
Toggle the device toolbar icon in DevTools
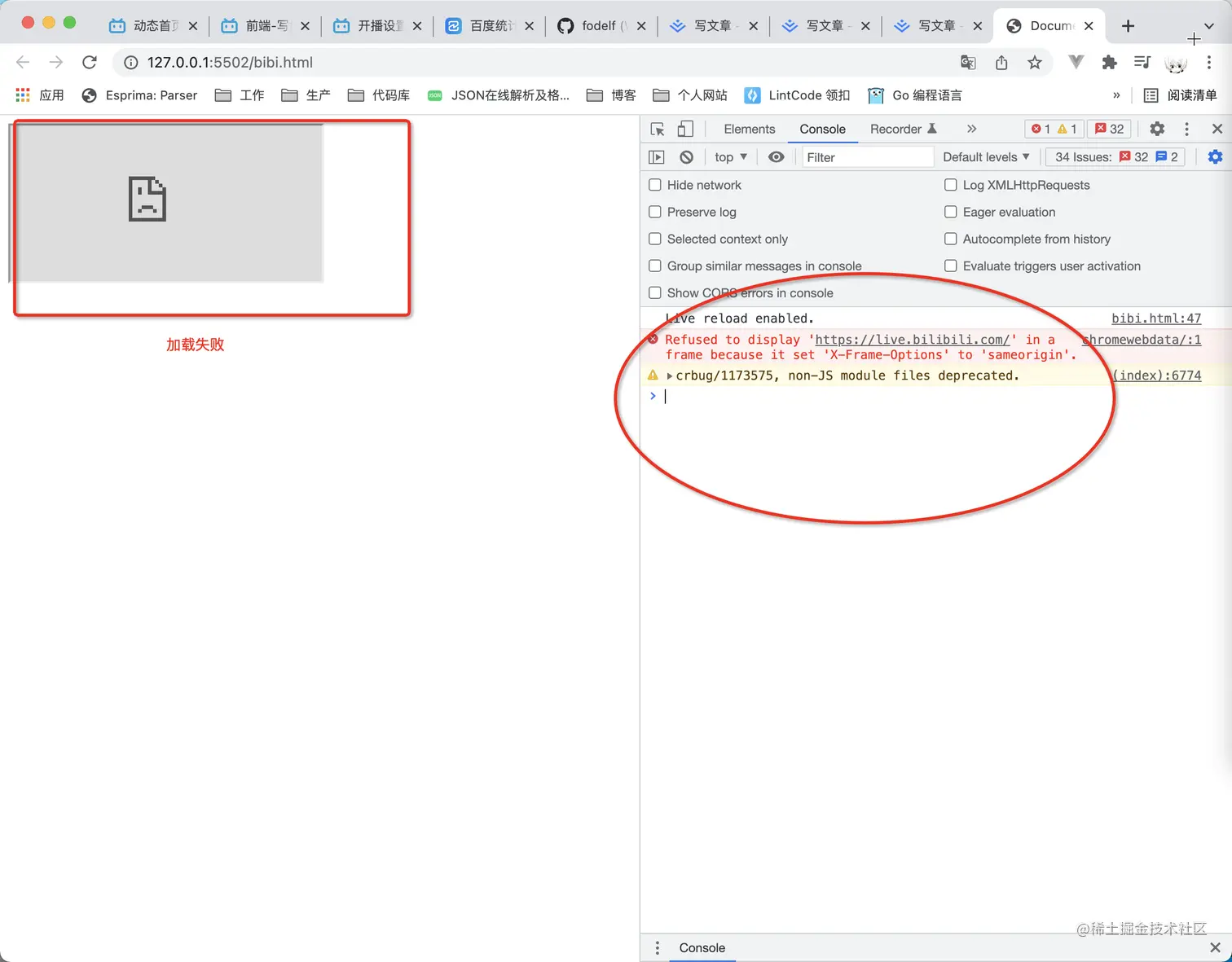(x=685, y=129)
